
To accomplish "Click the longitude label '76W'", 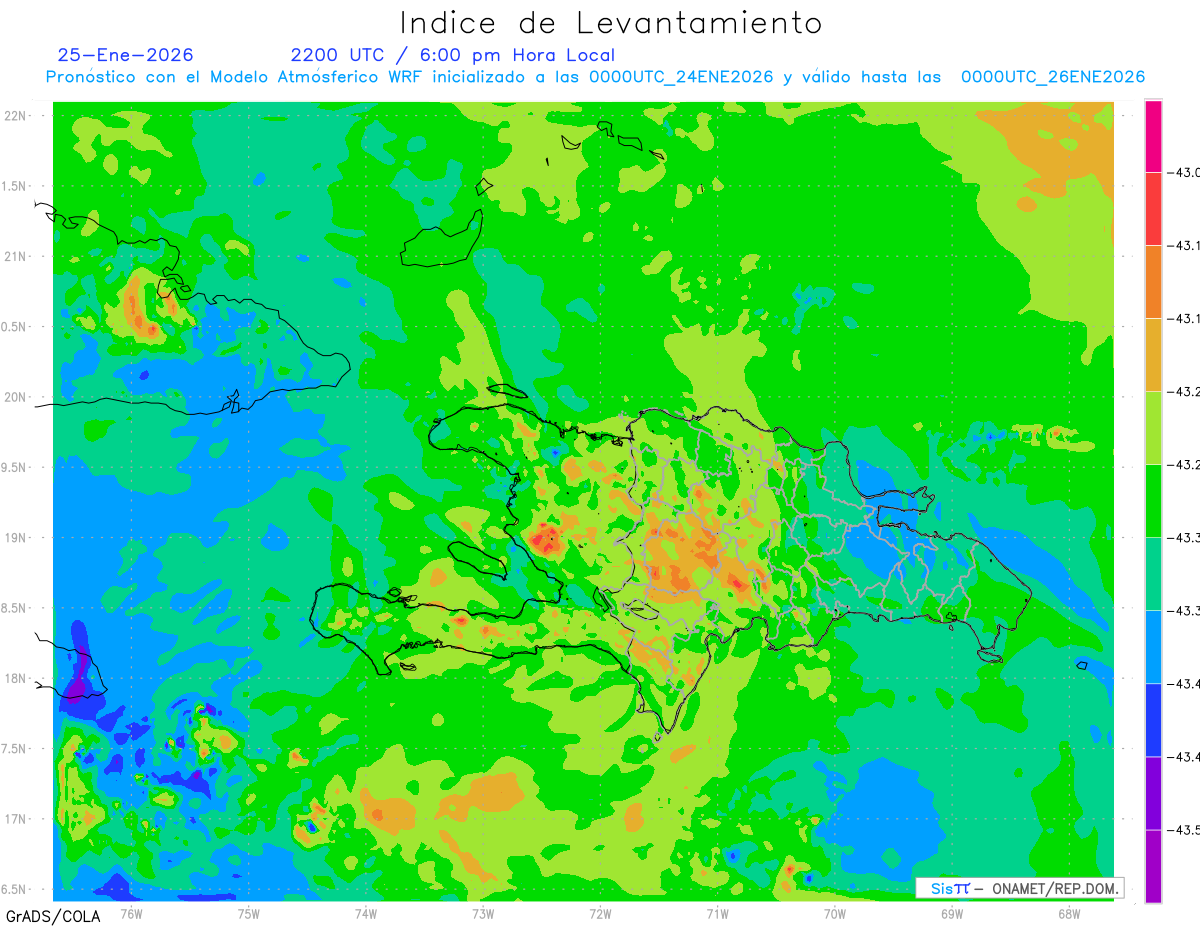I will 131,912.
